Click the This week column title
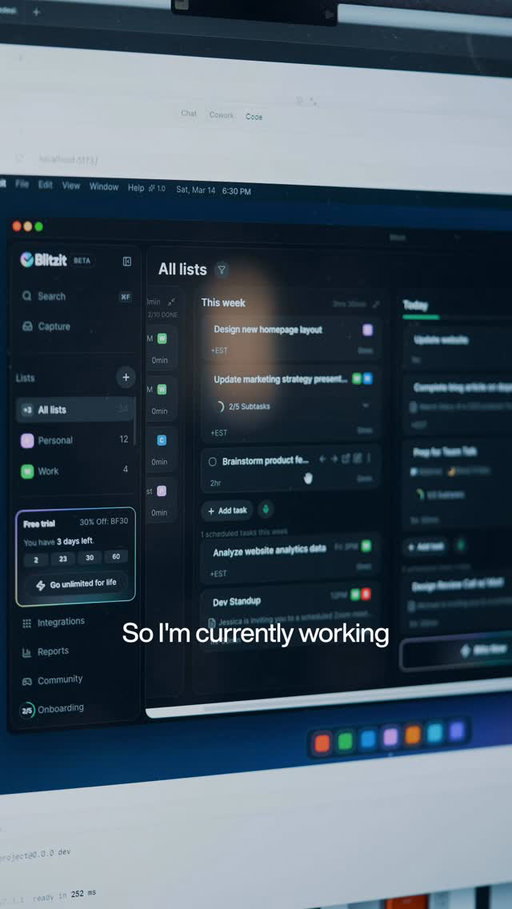Screen dimensions: 512x909 point(223,303)
